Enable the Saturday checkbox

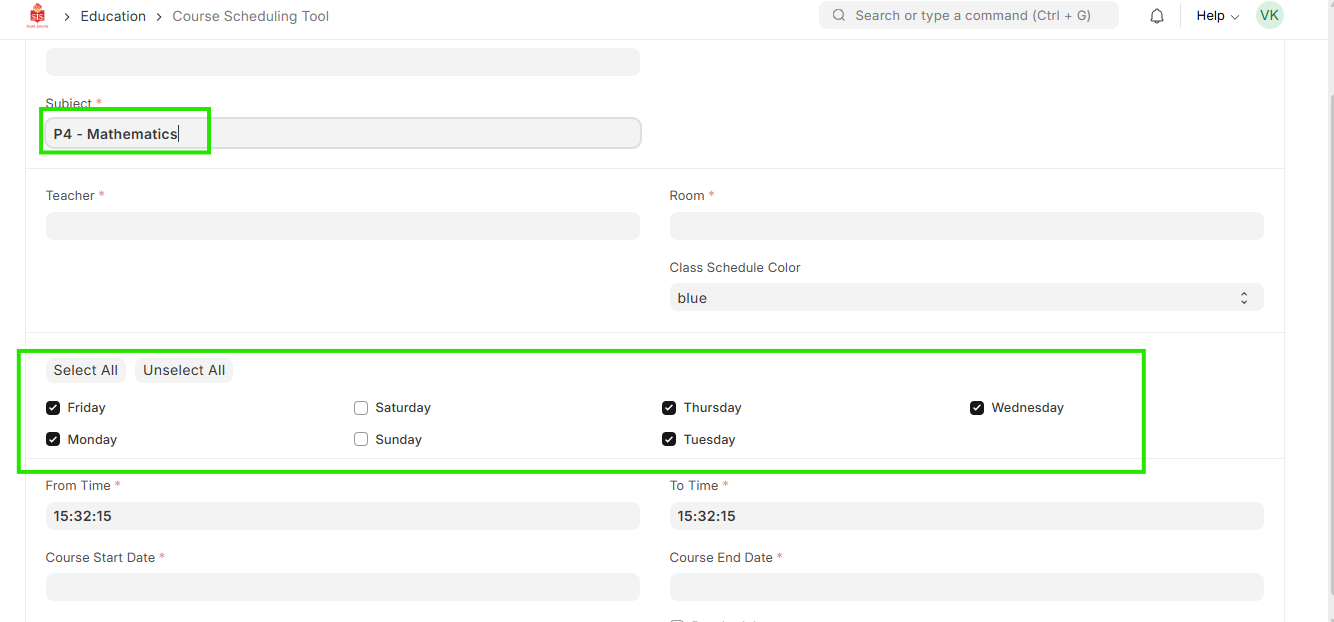coord(361,408)
